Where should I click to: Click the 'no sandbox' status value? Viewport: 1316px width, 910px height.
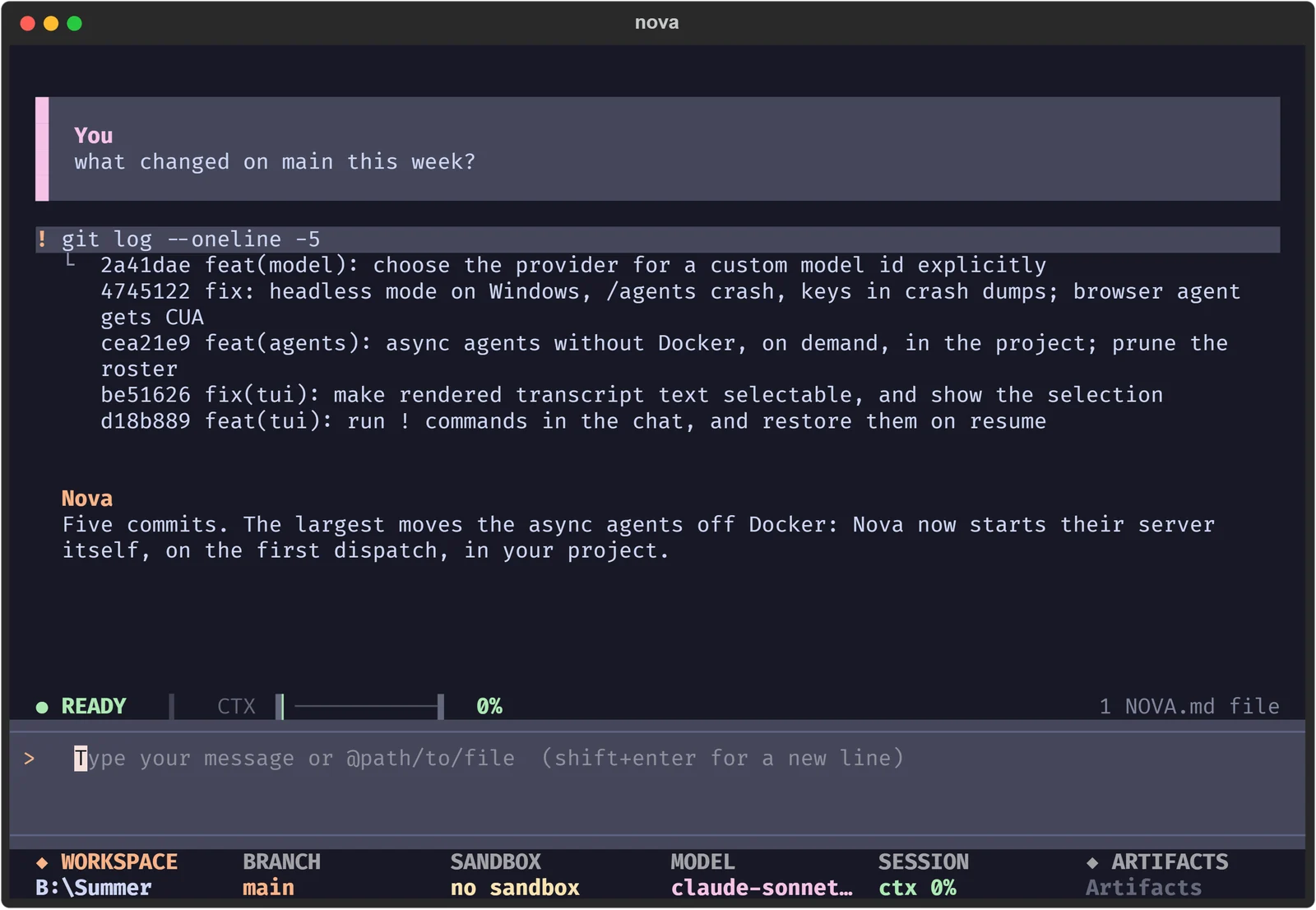tap(515, 888)
